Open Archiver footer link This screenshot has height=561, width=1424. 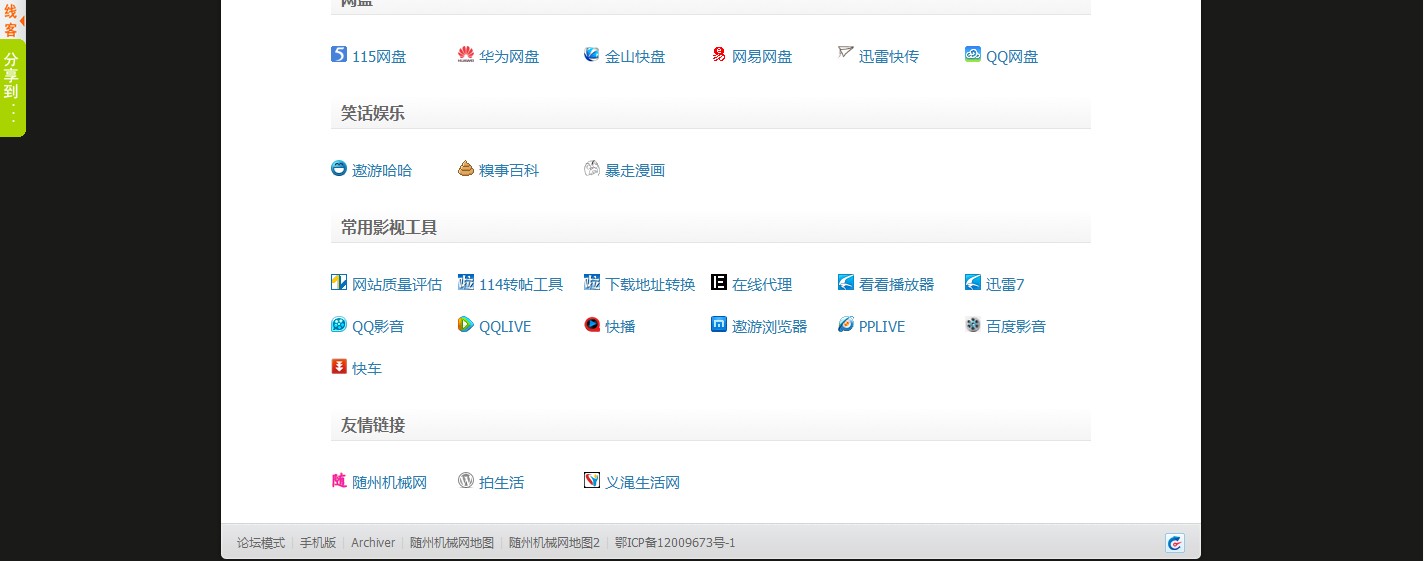coord(373,543)
